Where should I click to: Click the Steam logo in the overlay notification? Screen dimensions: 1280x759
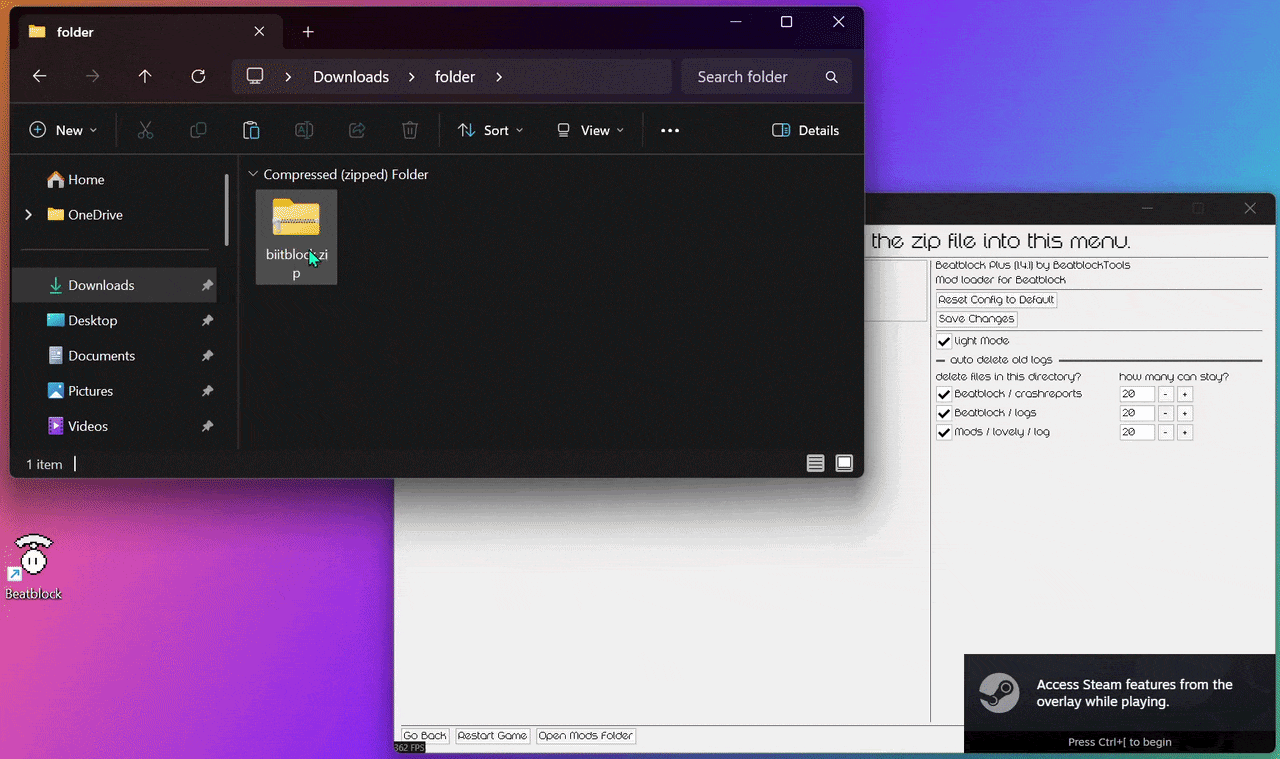pos(998,693)
